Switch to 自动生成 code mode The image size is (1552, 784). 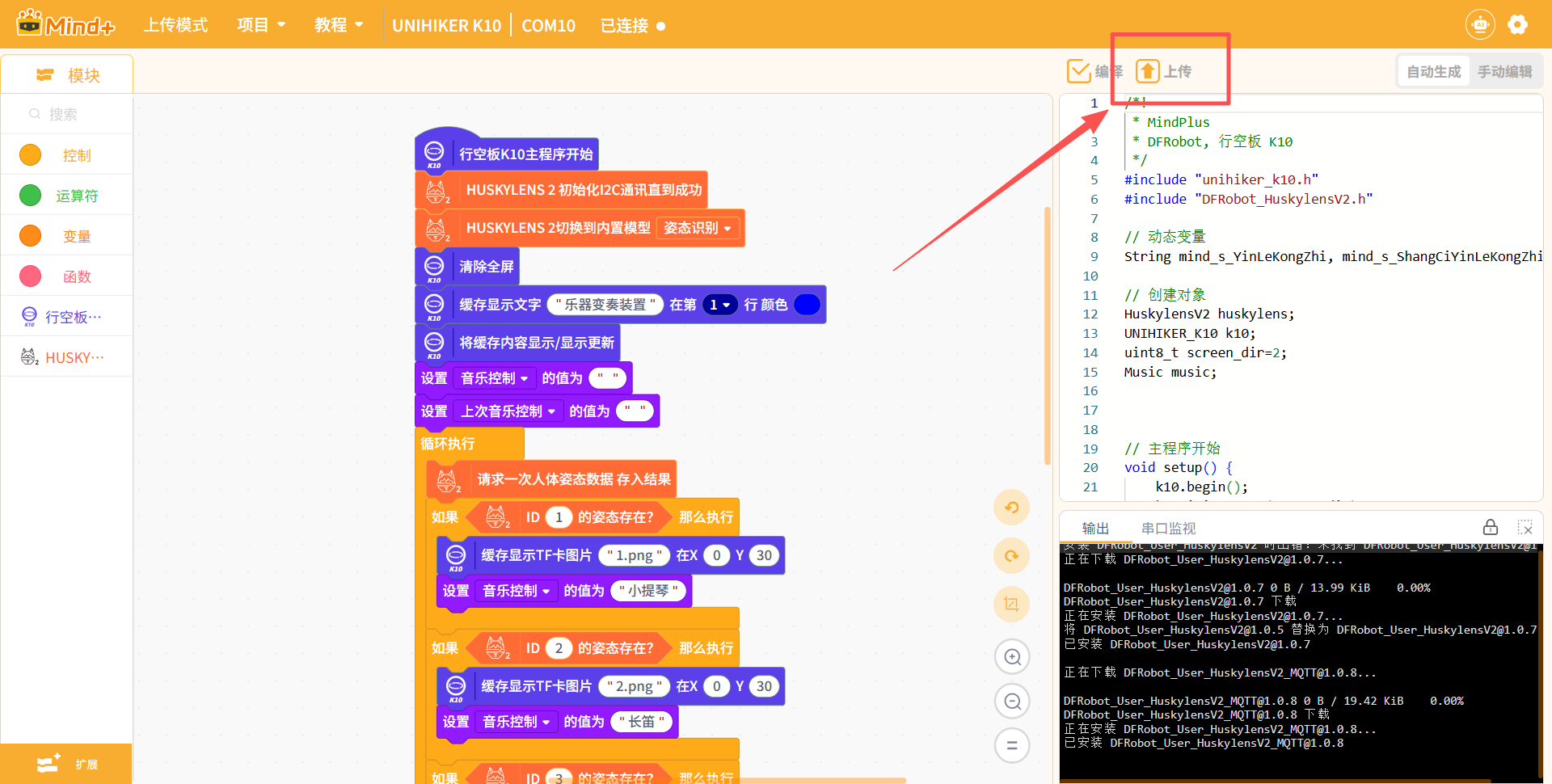[x=1433, y=72]
